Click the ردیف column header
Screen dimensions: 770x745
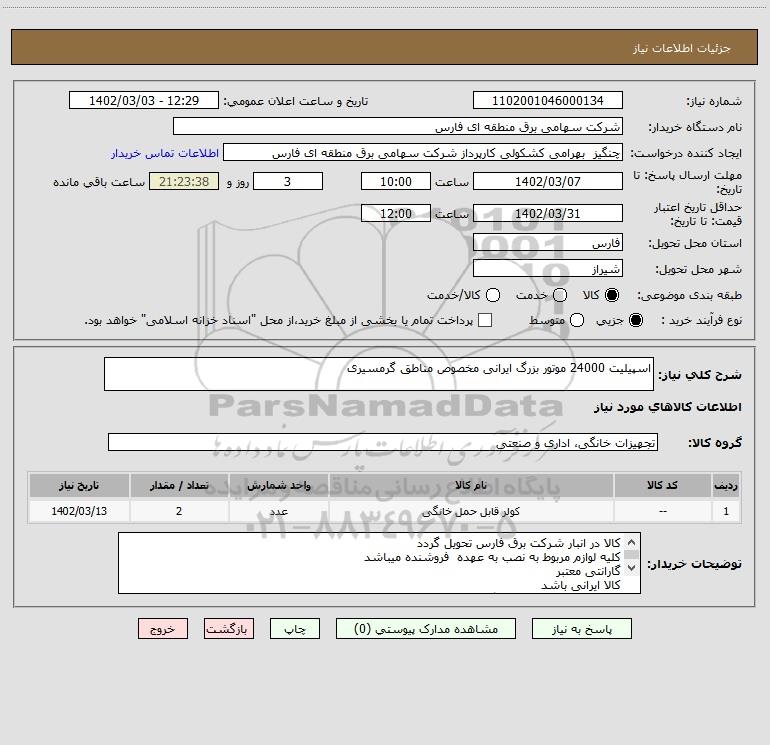[726, 485]
